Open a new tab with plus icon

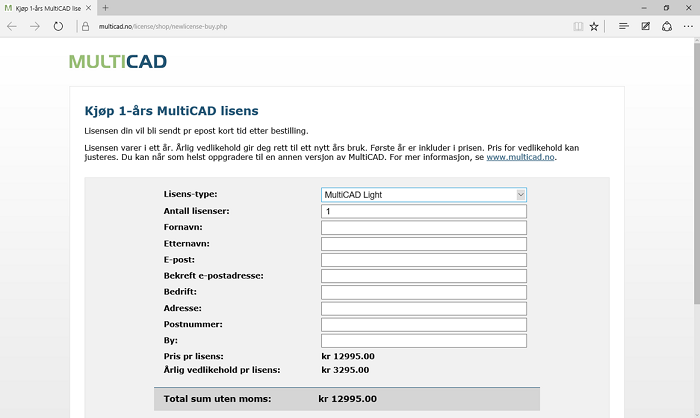(x=105, y=8)
